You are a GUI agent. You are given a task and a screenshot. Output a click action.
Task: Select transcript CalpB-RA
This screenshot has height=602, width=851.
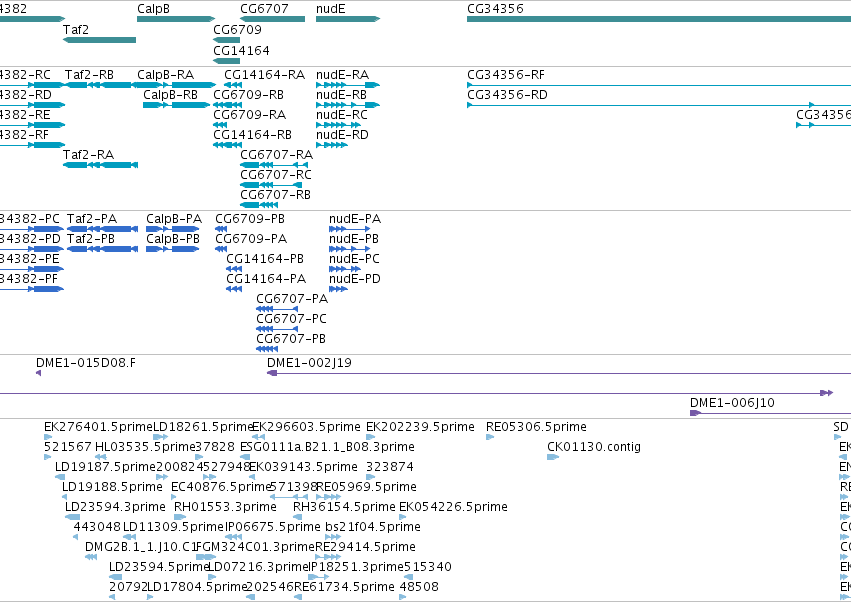point(176,85)
